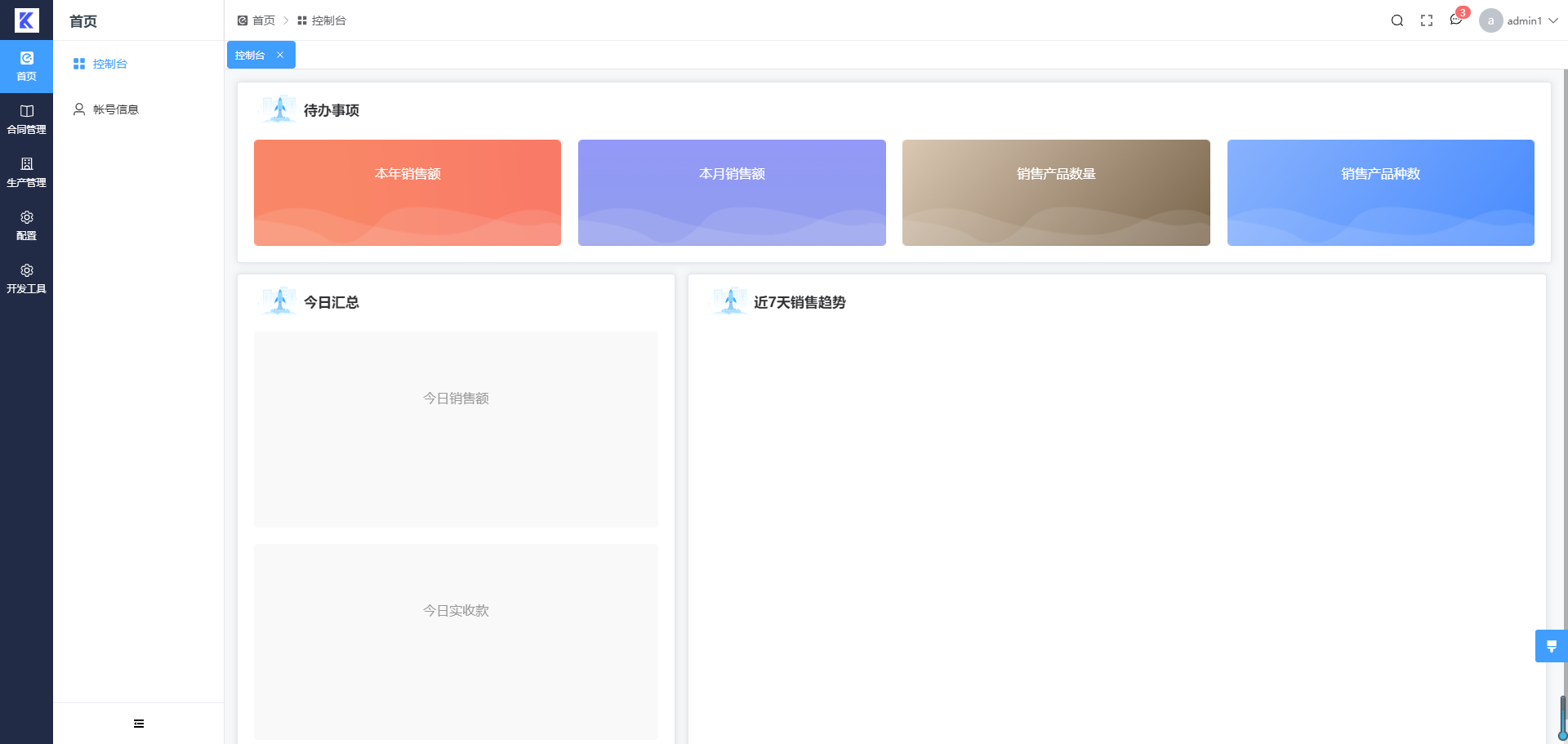Open the 开发工具 sidebar section

[x=26, y=278]
